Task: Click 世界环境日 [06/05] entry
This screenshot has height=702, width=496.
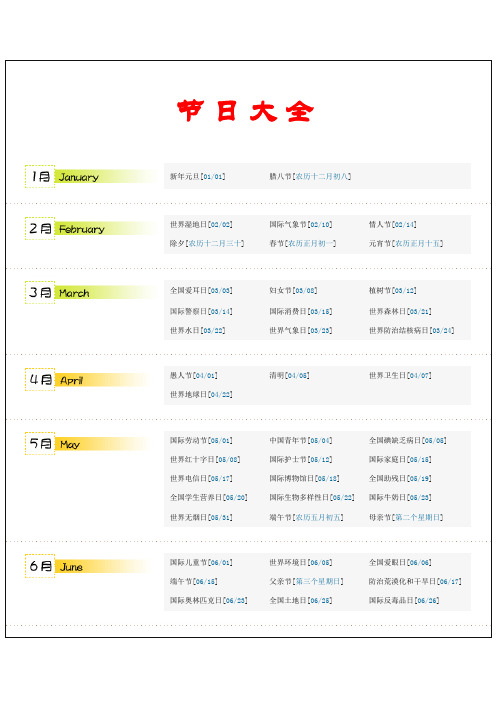Action: [x=301, y=562]
